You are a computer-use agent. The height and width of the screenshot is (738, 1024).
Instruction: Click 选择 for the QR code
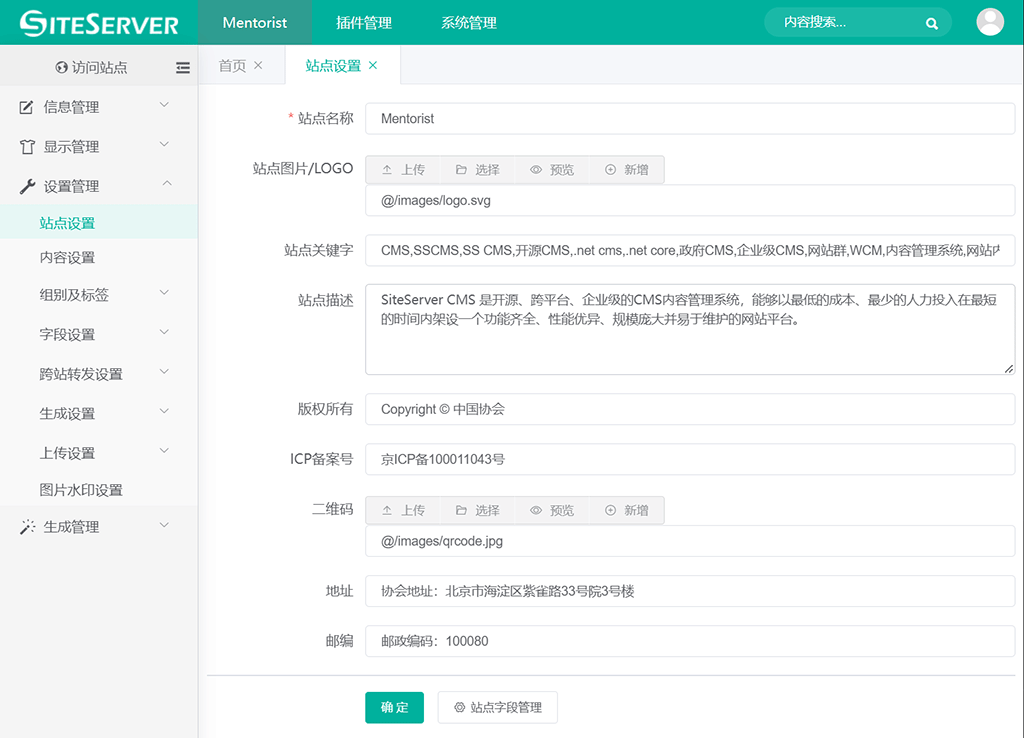pyautogui.click(x=477, y=510)
